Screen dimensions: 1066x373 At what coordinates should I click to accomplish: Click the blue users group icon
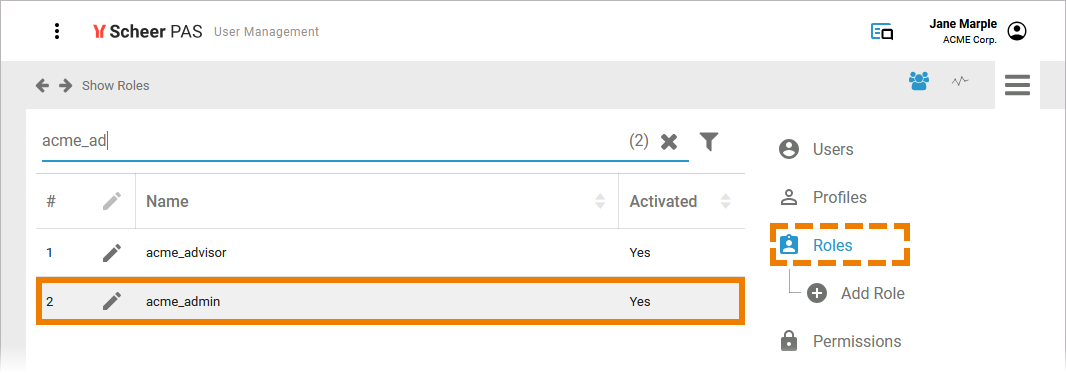point(919,82)
